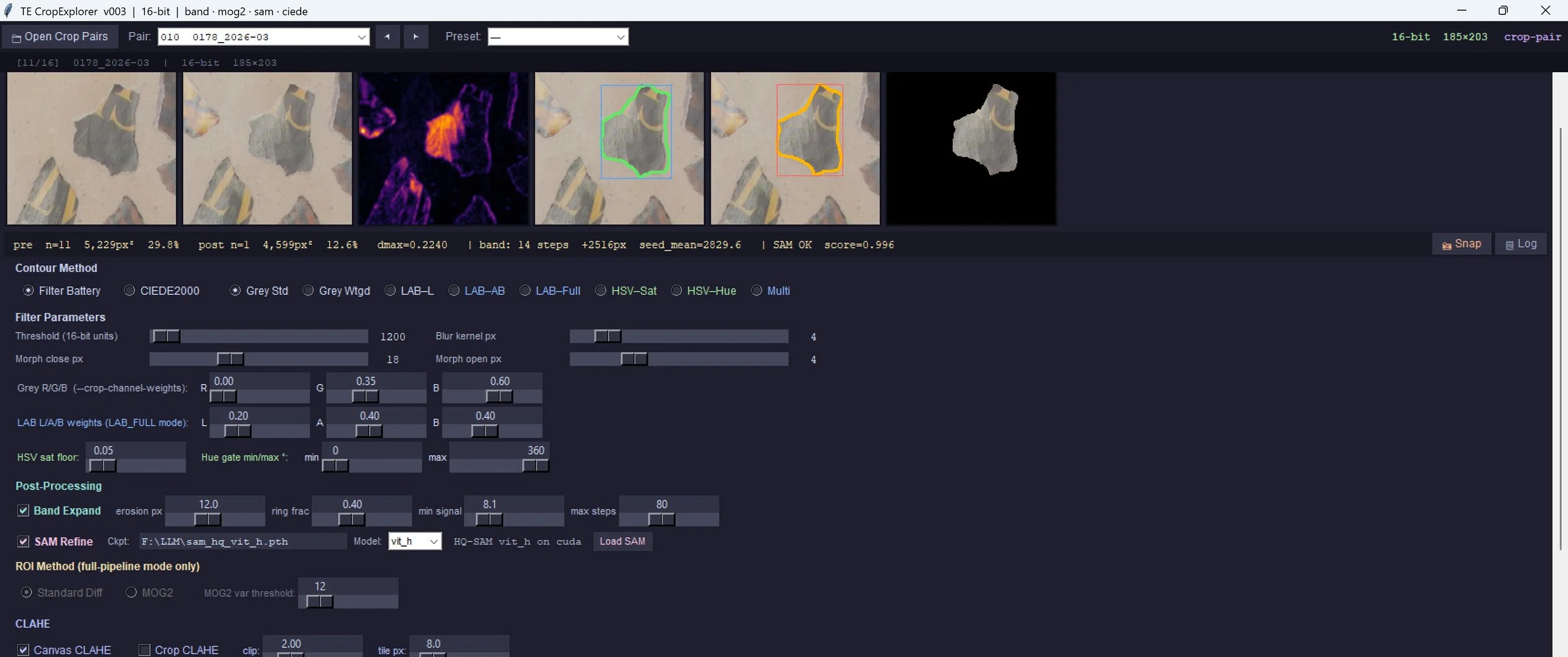
Task: Open the SAM Model vit_h dropdown
Action: [x=415, y=541]
